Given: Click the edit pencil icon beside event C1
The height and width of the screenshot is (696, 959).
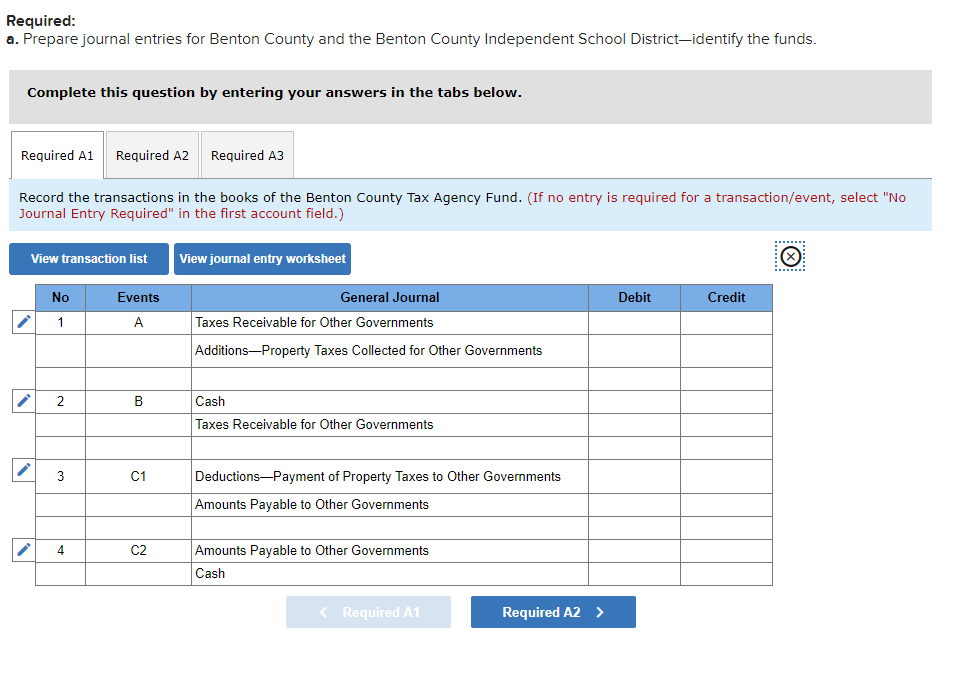Looking at the screenshot, I should (x=22, y=470).
